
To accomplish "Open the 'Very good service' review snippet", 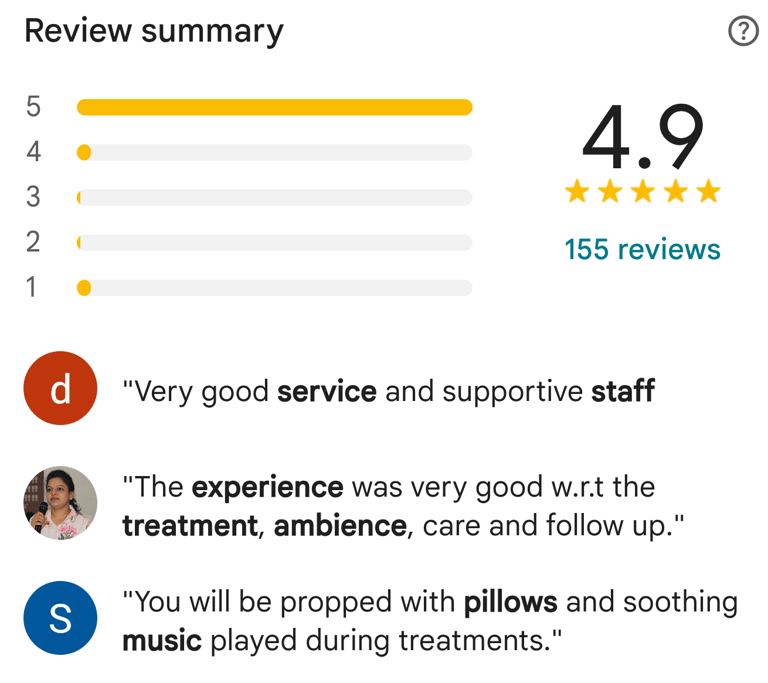I will click(x=388, y=391).
